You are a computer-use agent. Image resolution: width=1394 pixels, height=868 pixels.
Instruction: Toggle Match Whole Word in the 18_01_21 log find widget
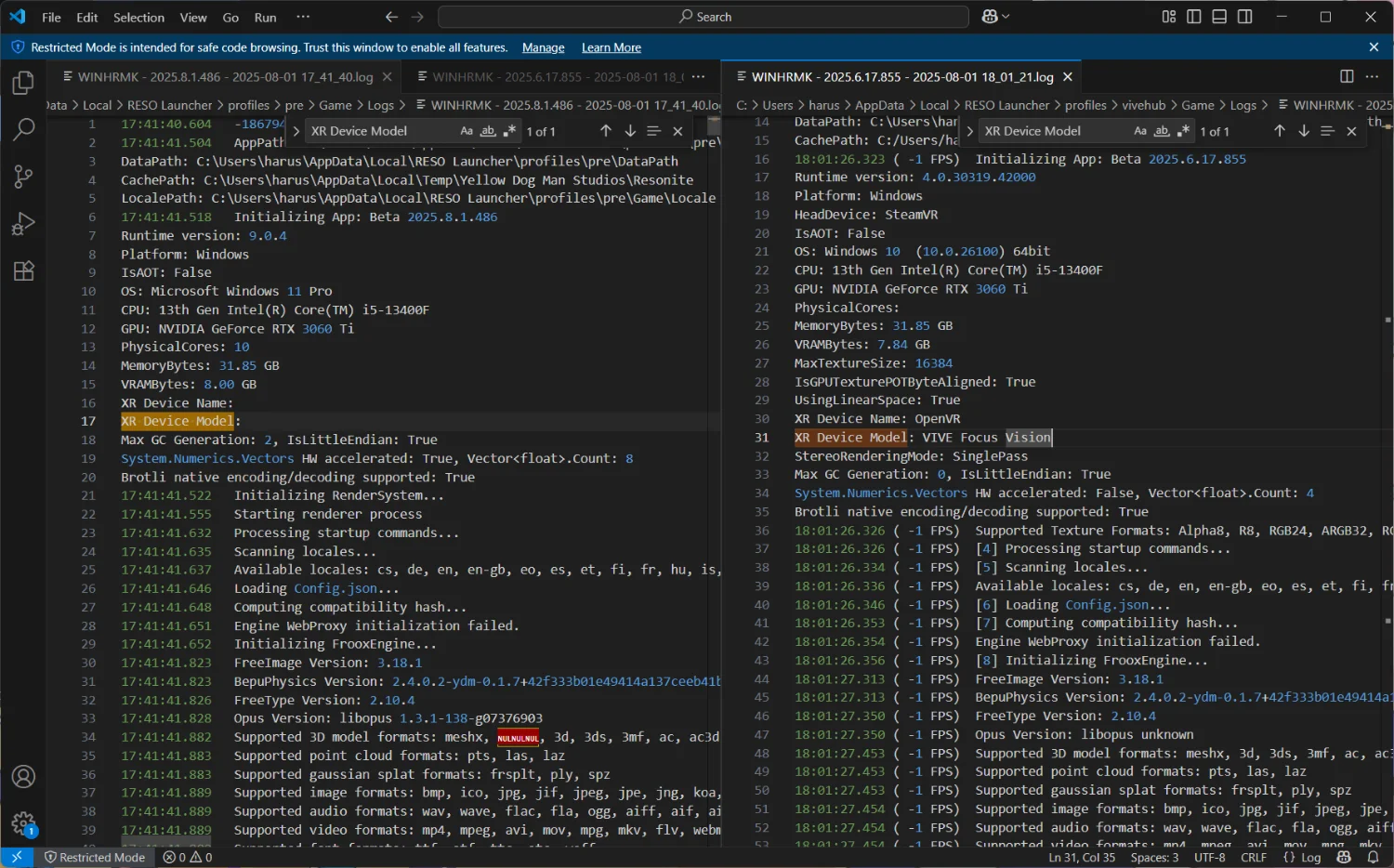click(1162, 131)
